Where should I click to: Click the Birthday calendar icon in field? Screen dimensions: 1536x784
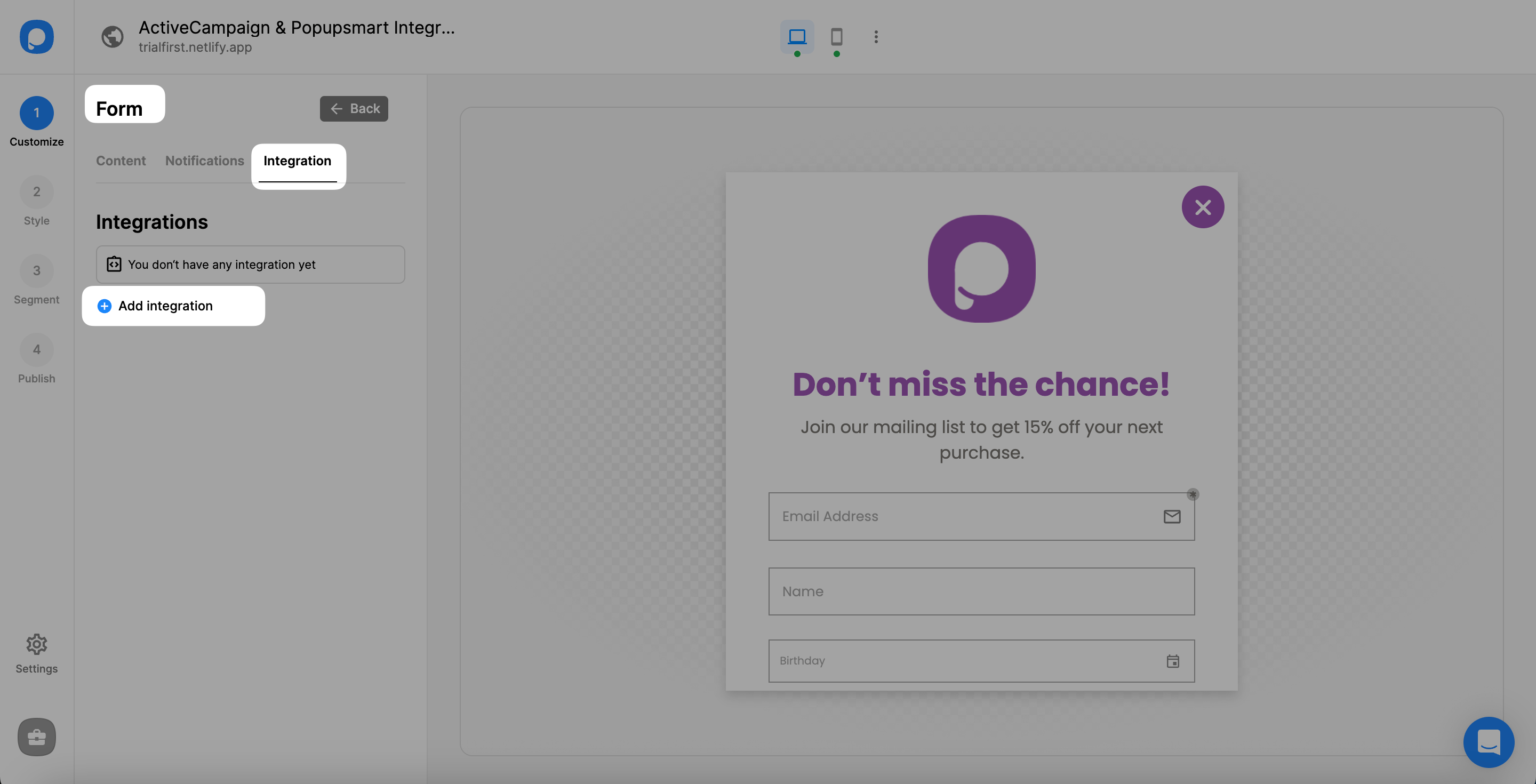[x=1173, y=661]
